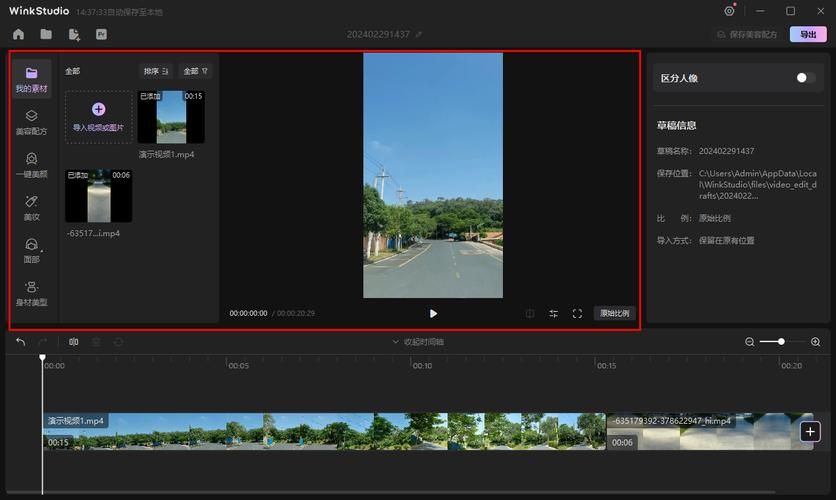Click the 导出 export button
The width and height of the screenshot is (836, 500).
click(x=808, y=34)
